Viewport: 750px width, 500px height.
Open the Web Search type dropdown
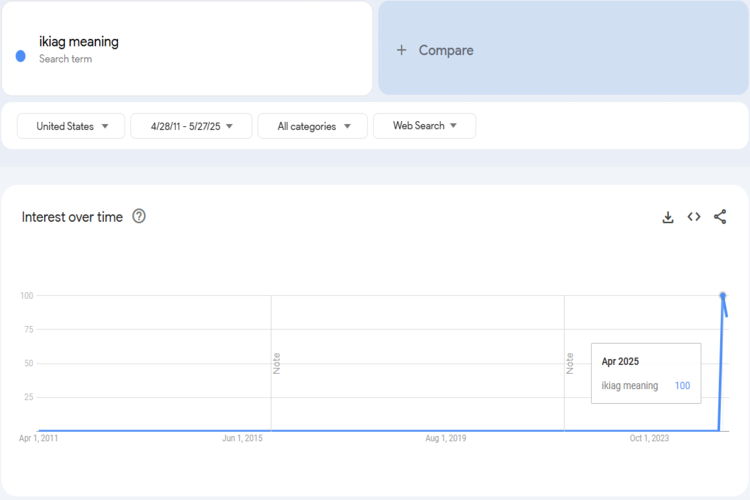click(x=424, y=126)
